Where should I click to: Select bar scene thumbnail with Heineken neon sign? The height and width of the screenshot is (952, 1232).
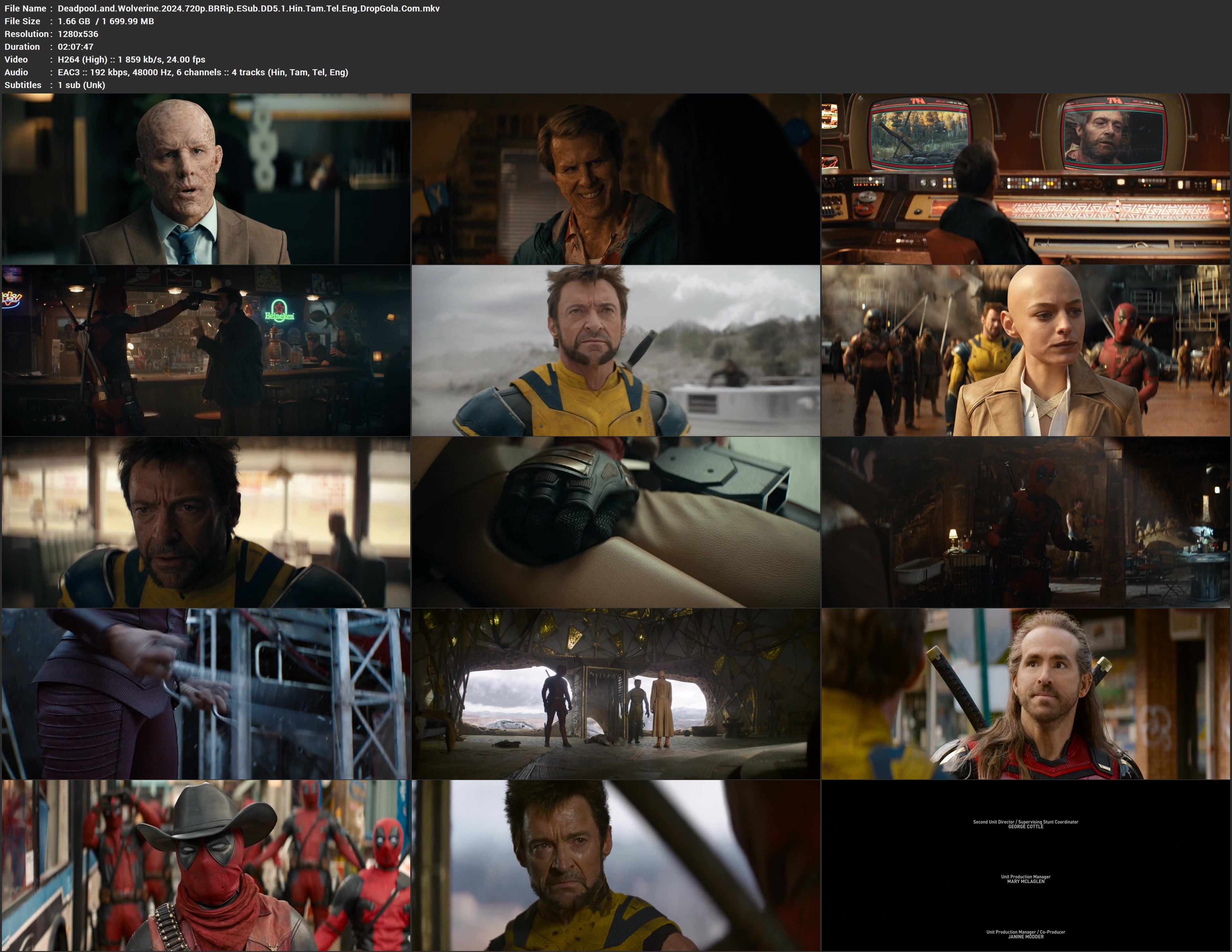pyautogui.click(x=206, y=350)
